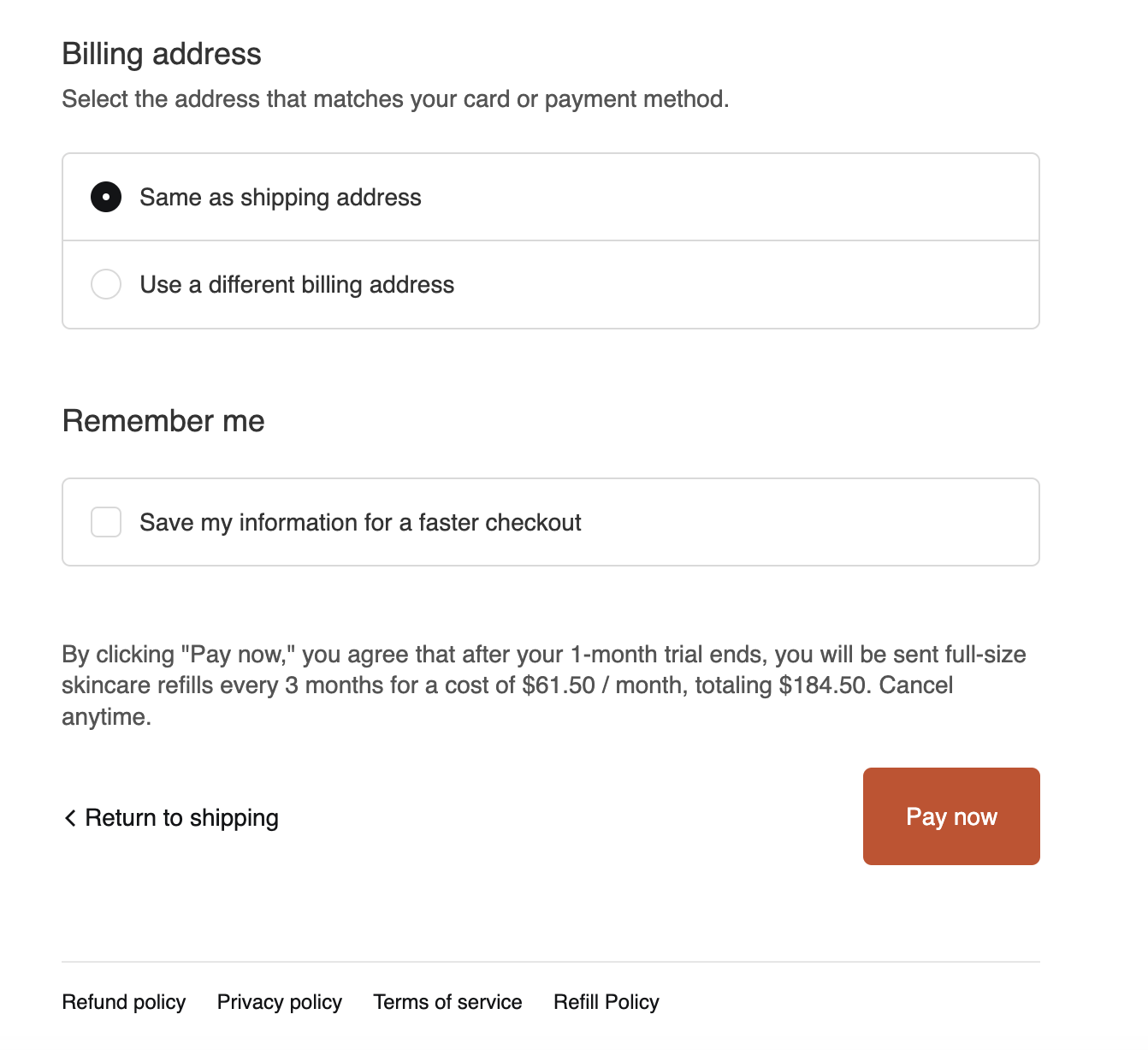Image resolution: width=1148 pixels, height=1050 pixels.
Task: Open the Refill Policy link
Action: click(x=607, y=1002)
